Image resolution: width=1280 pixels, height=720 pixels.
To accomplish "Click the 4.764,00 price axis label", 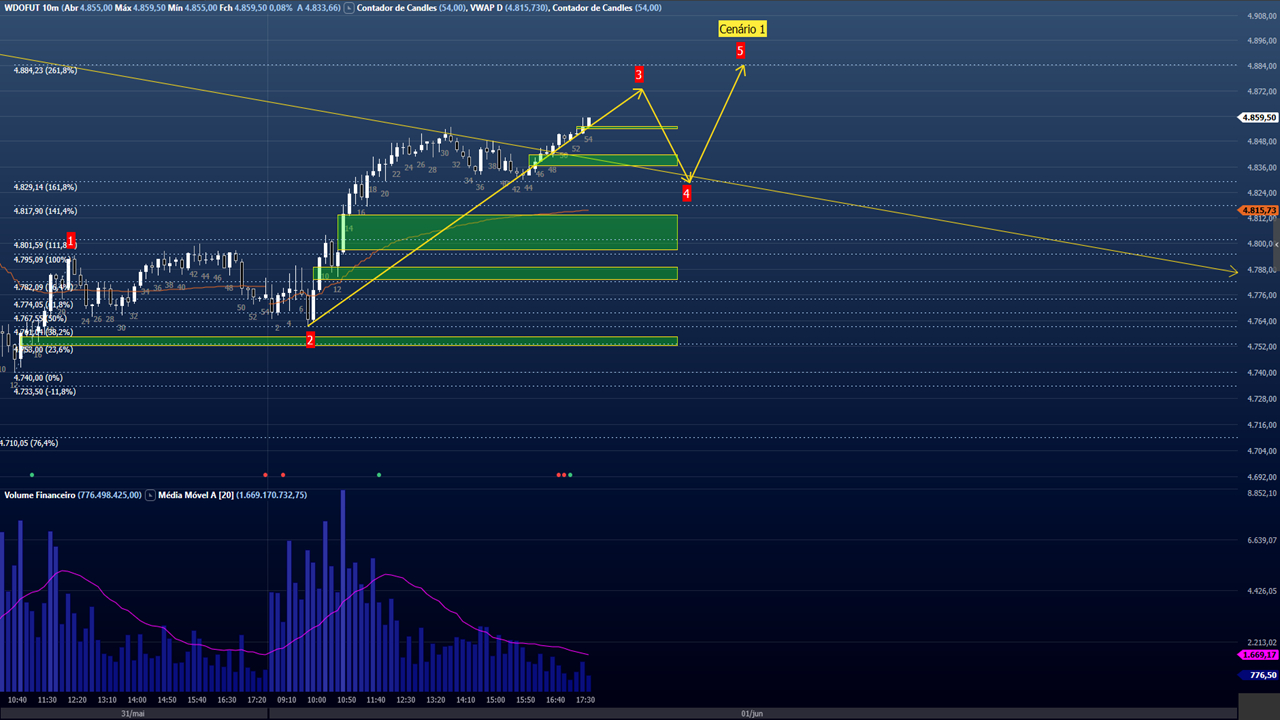I will 1262,321.
